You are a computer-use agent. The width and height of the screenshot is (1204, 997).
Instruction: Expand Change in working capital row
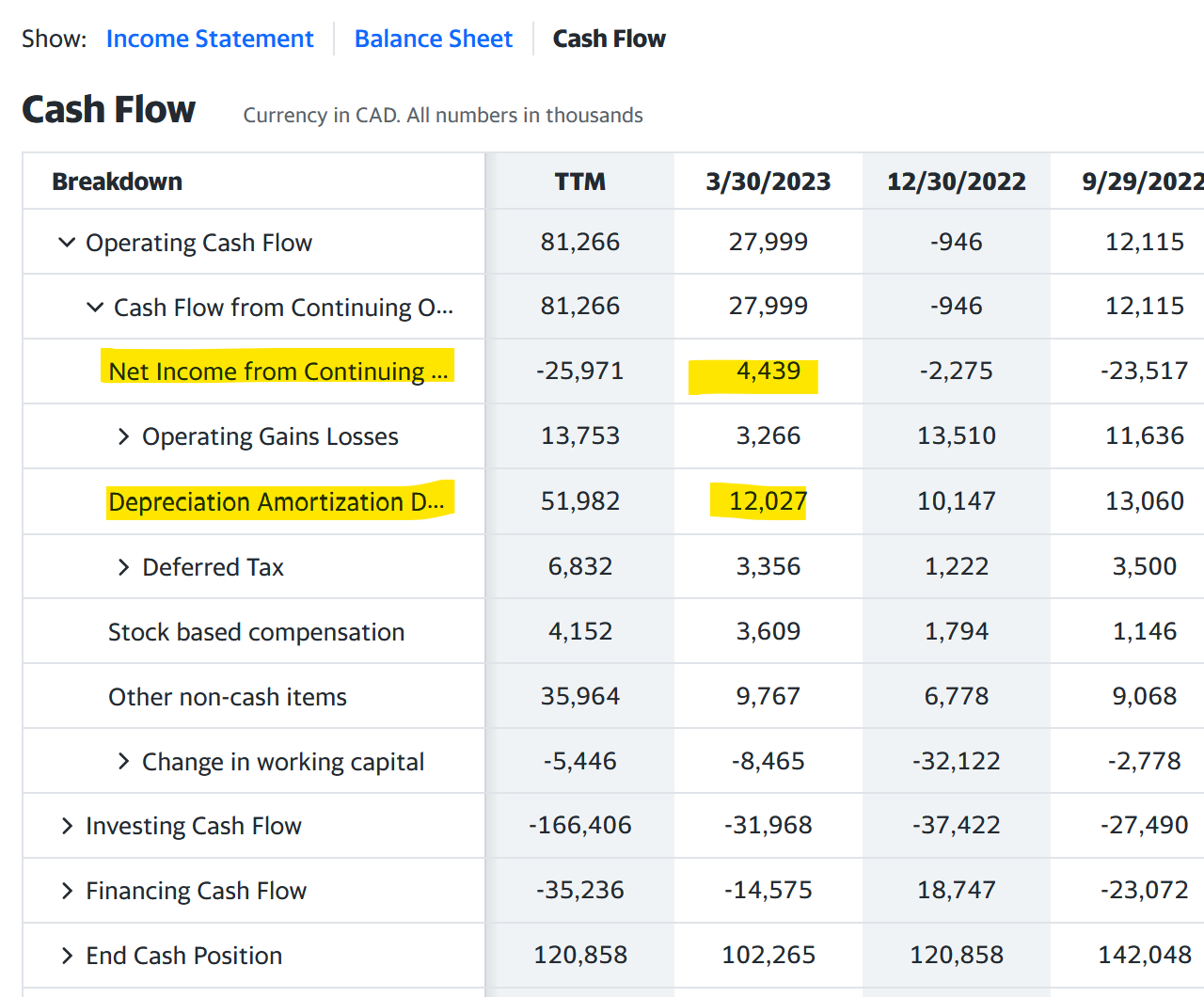tap(123, 762)
